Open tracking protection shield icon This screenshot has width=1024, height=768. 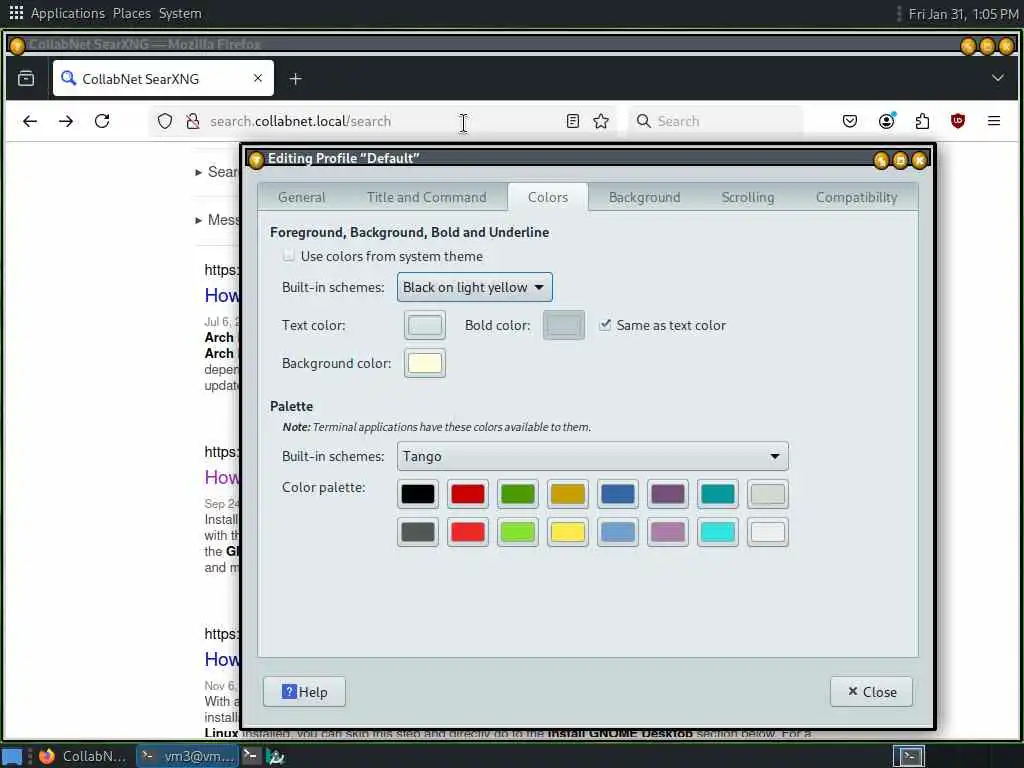[165, 121]
